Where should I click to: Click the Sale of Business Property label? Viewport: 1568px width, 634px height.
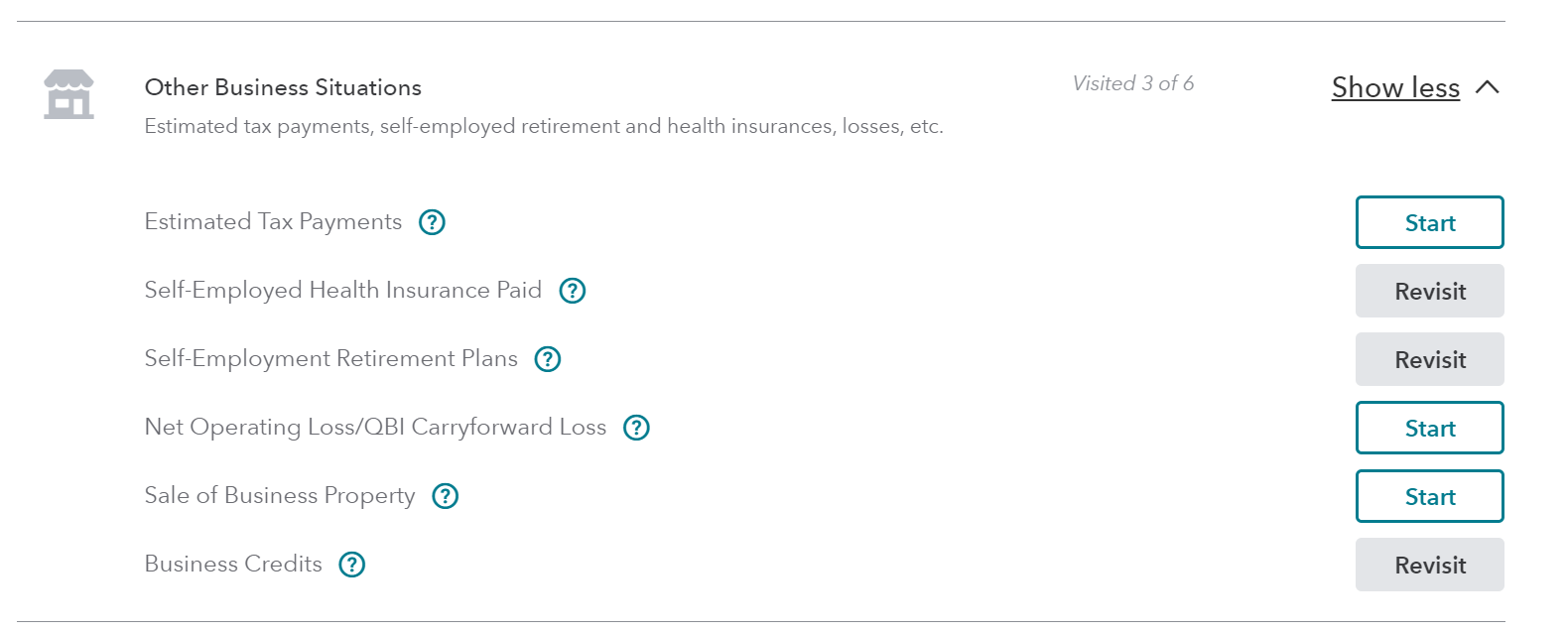(280, 496)
